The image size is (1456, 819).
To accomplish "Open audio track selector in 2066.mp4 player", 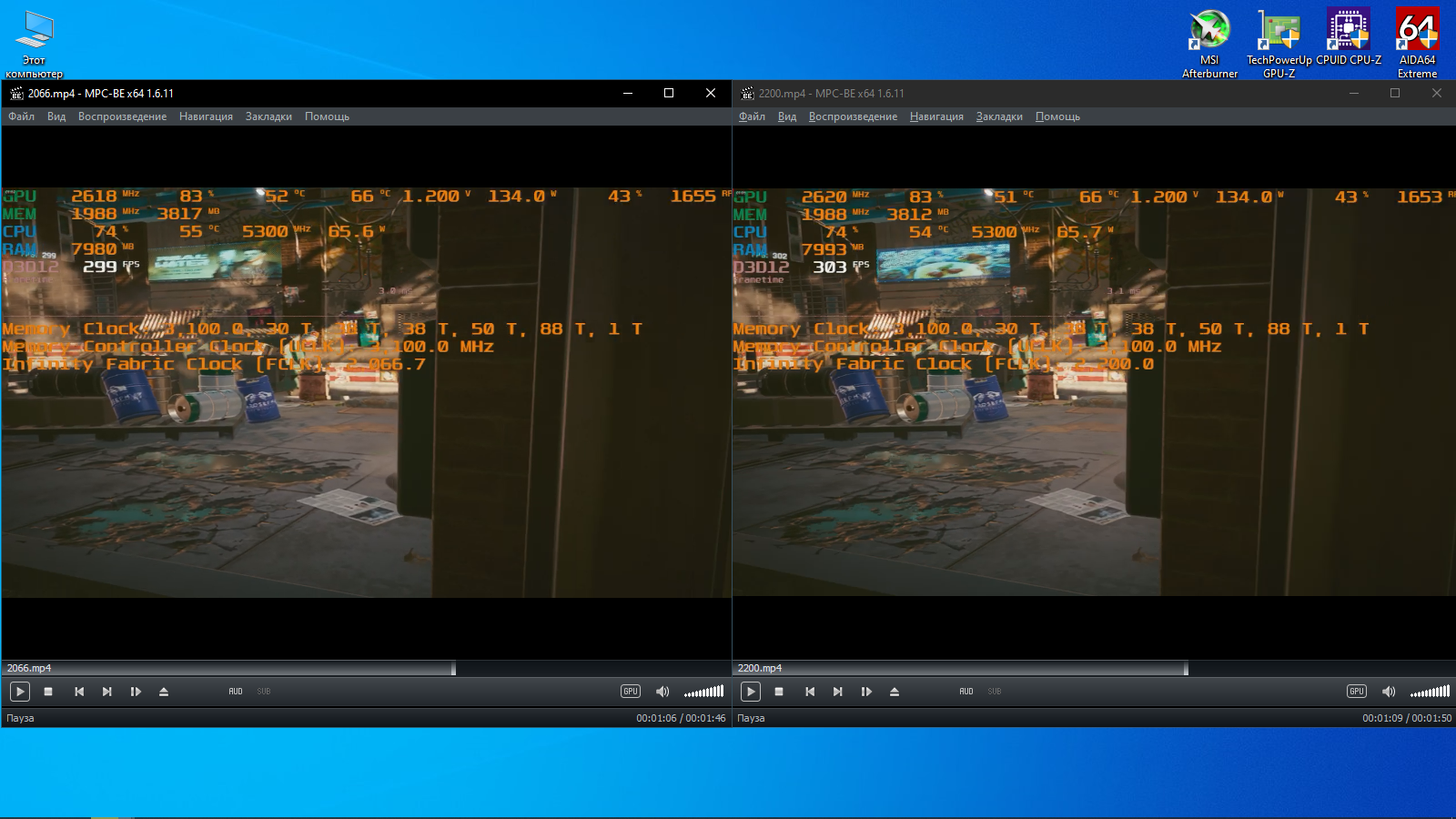I will pos(236,692).
